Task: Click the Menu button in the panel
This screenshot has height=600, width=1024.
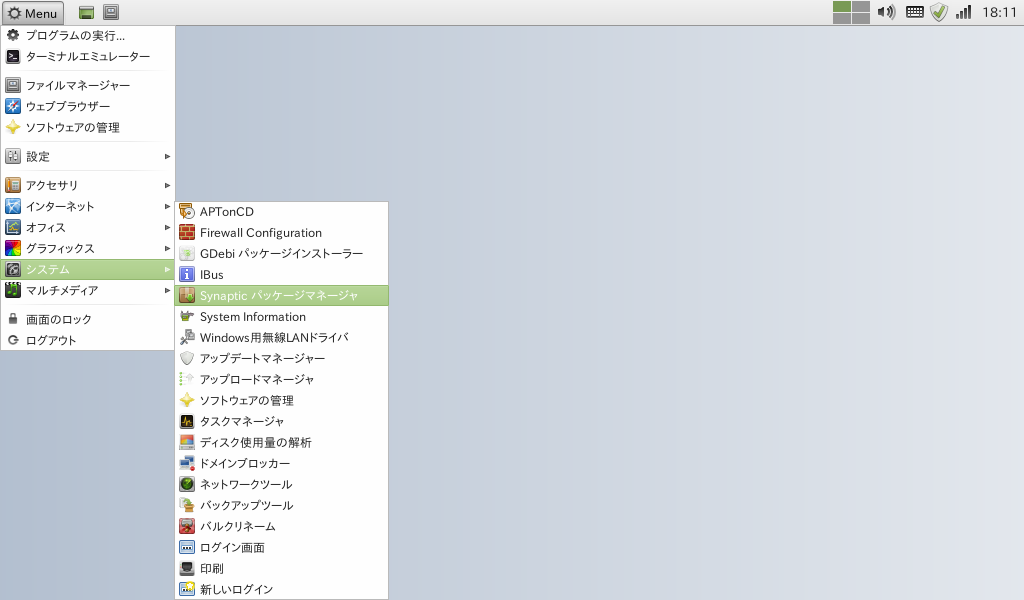Action: [x=33, y=12]
